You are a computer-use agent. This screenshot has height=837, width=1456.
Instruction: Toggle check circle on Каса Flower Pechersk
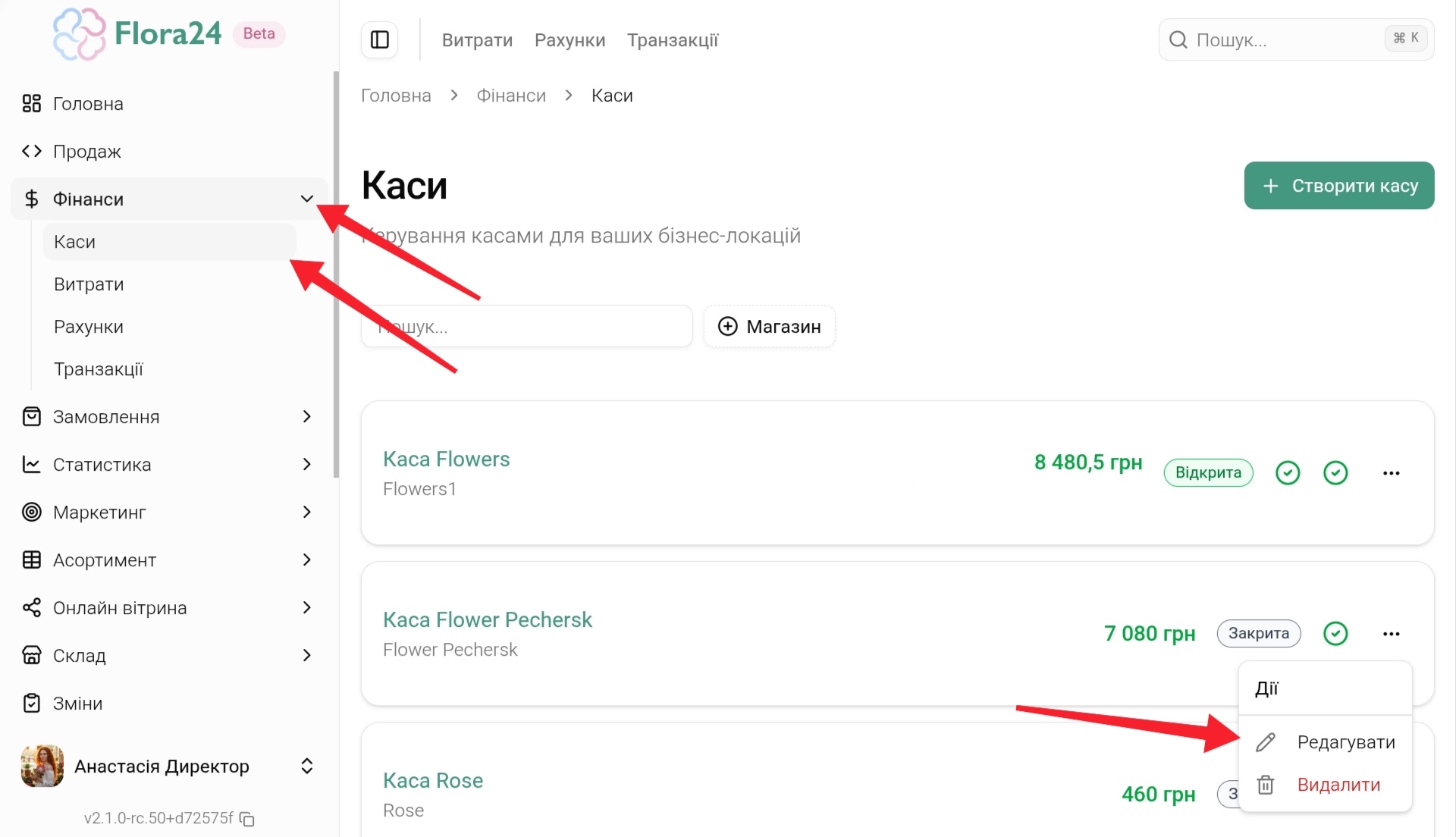pos(1335,634)
